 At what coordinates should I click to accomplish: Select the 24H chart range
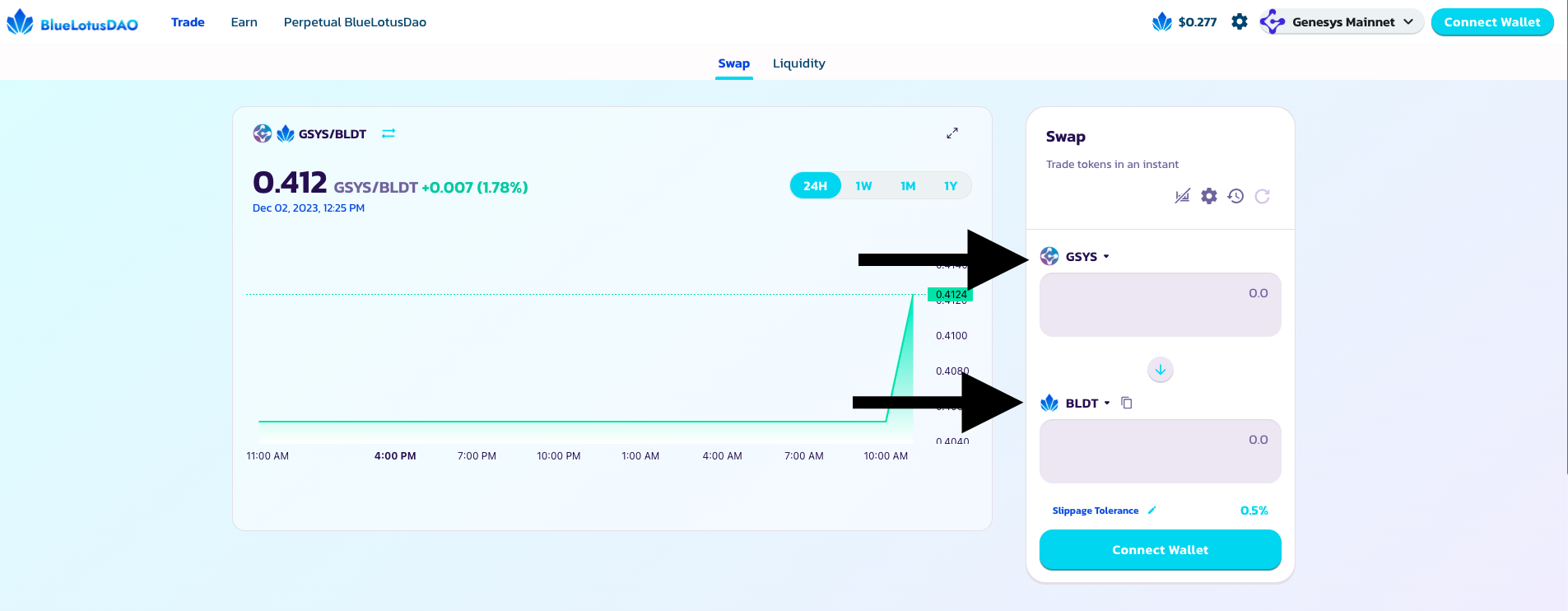pyautogui.click(x=815, y=186)
